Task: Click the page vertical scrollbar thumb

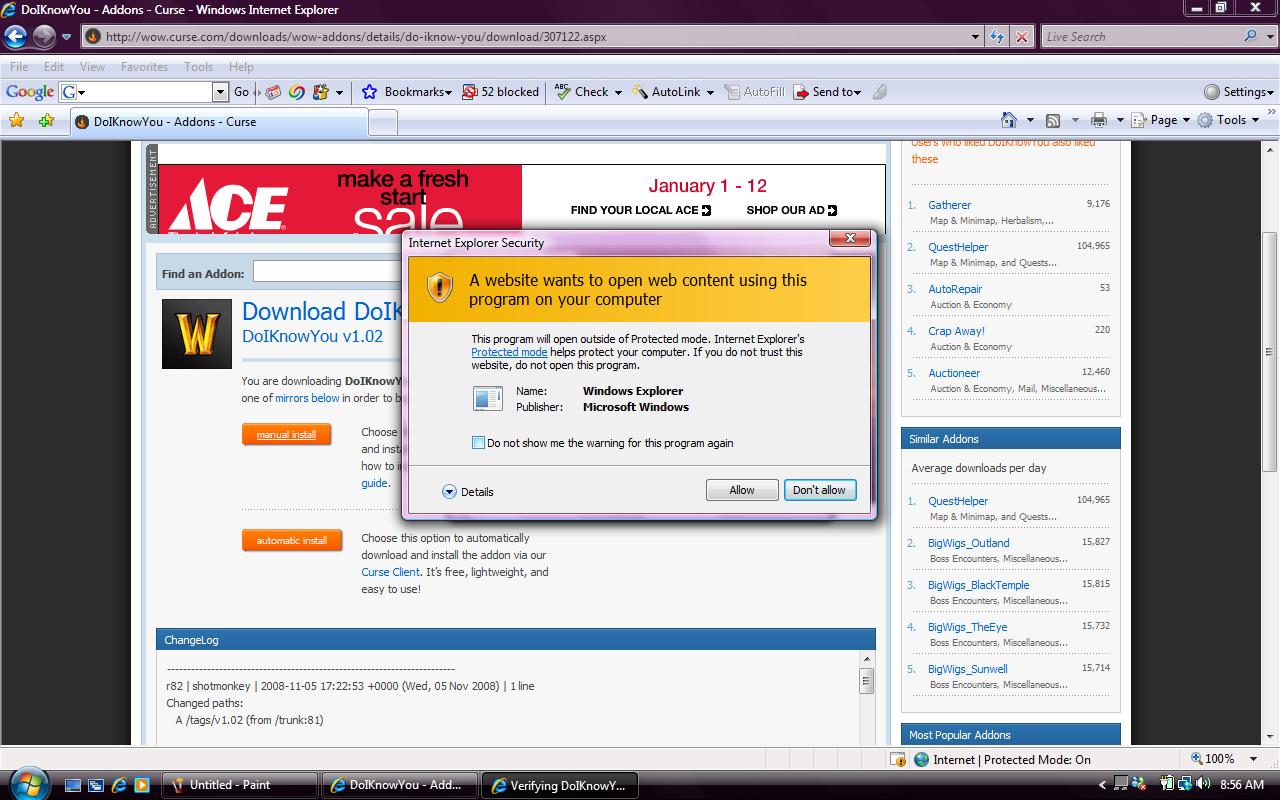Action: (1270, 353)
